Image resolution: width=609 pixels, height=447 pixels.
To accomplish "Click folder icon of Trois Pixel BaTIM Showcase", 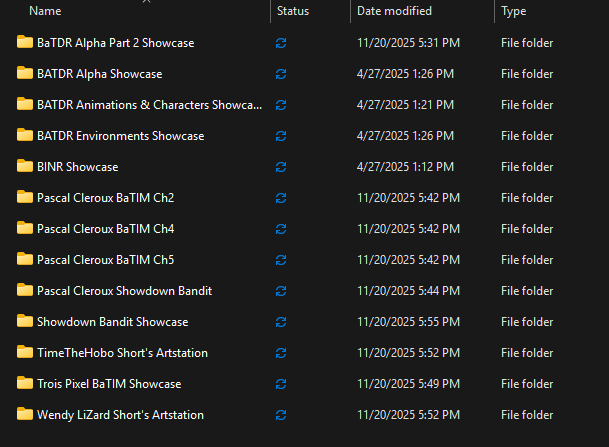I will pos(25,384).
